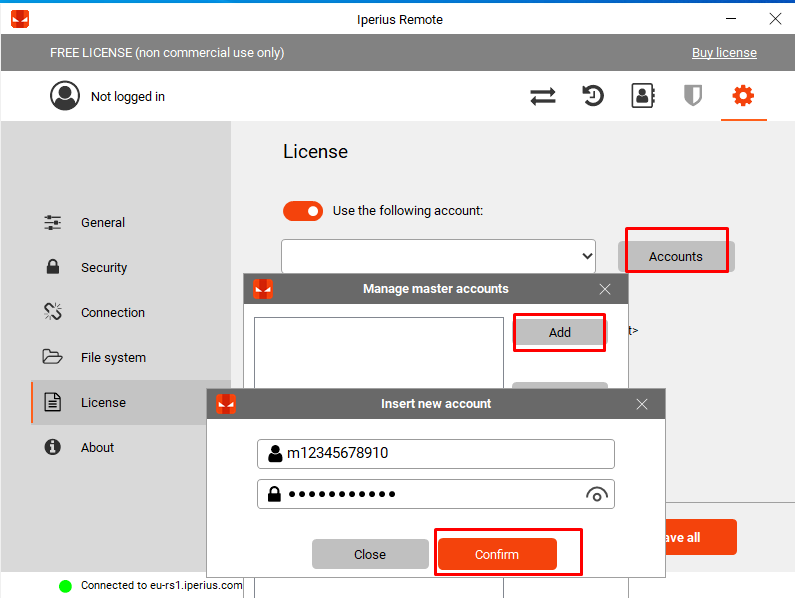Open the orange settings gear icon
The width and height of the screenshot is (795, 598).
coord(743,96)
